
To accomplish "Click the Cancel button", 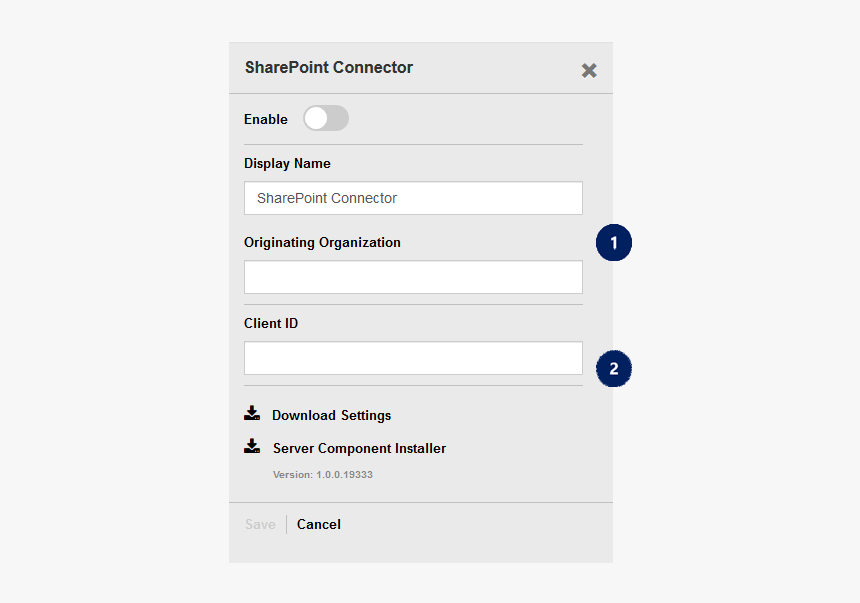I will click(x=319, y=525).
